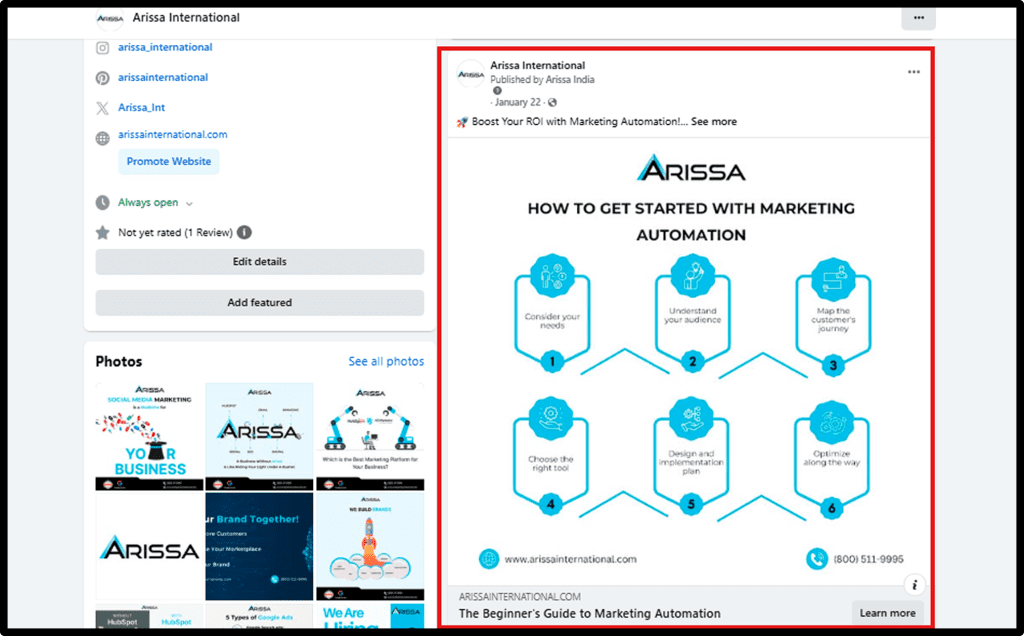Click the Edit details button
Screen dimensions: 1024x636
coord(260,262)
